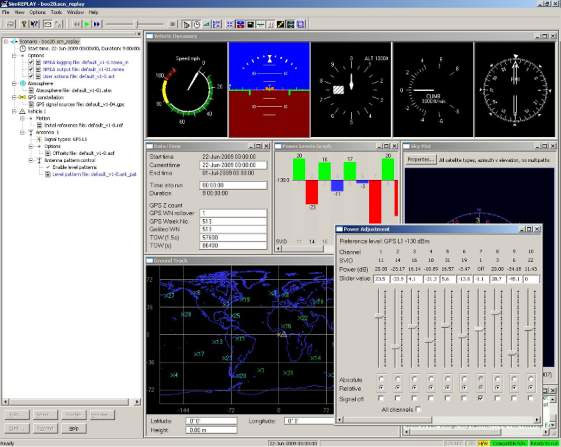Screen dimensions: 561x447
Task: Click the last blue square toolbar icon
Action: click(x=301, y=24)
